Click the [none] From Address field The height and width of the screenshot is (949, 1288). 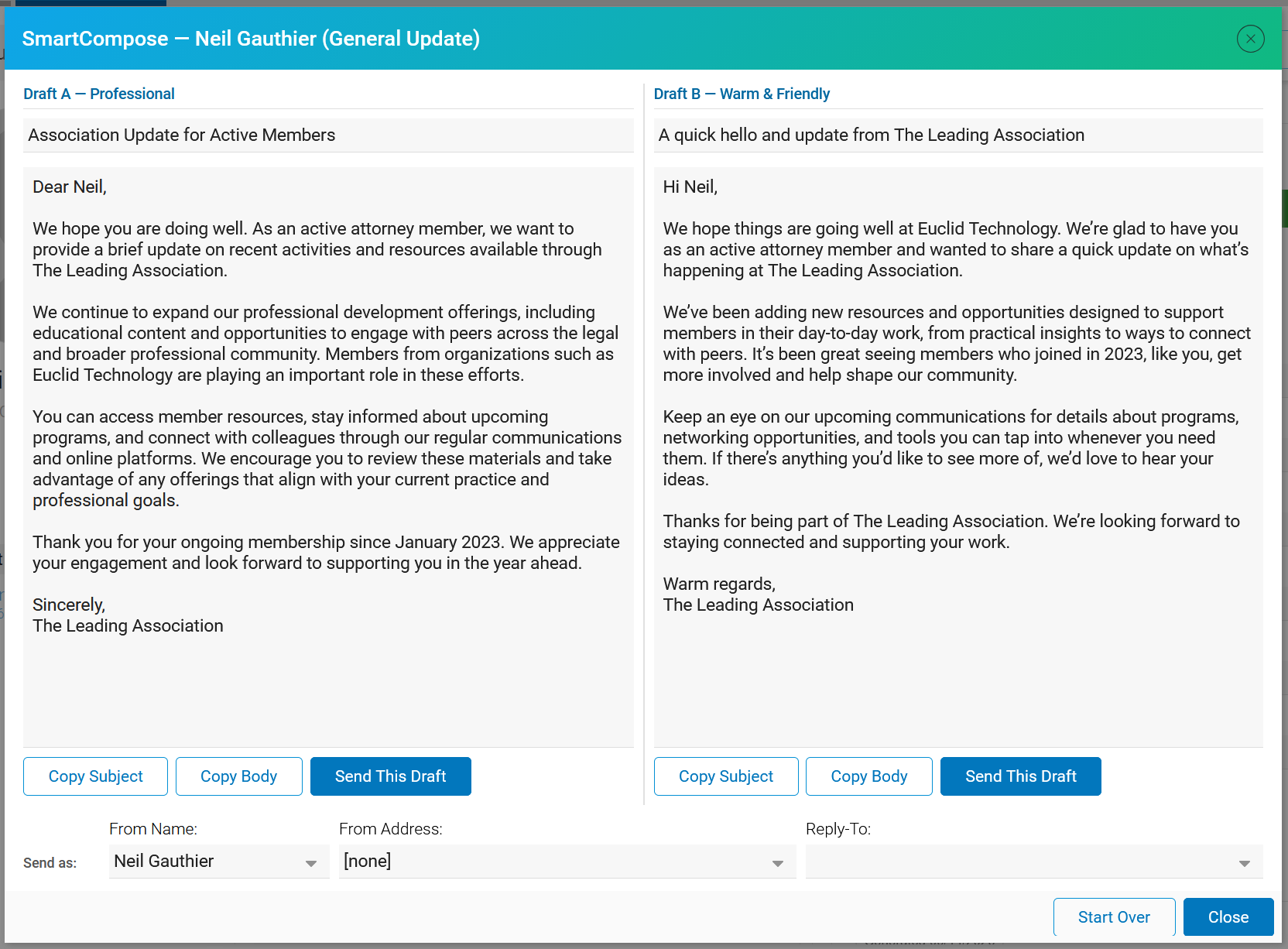point(567,862)
